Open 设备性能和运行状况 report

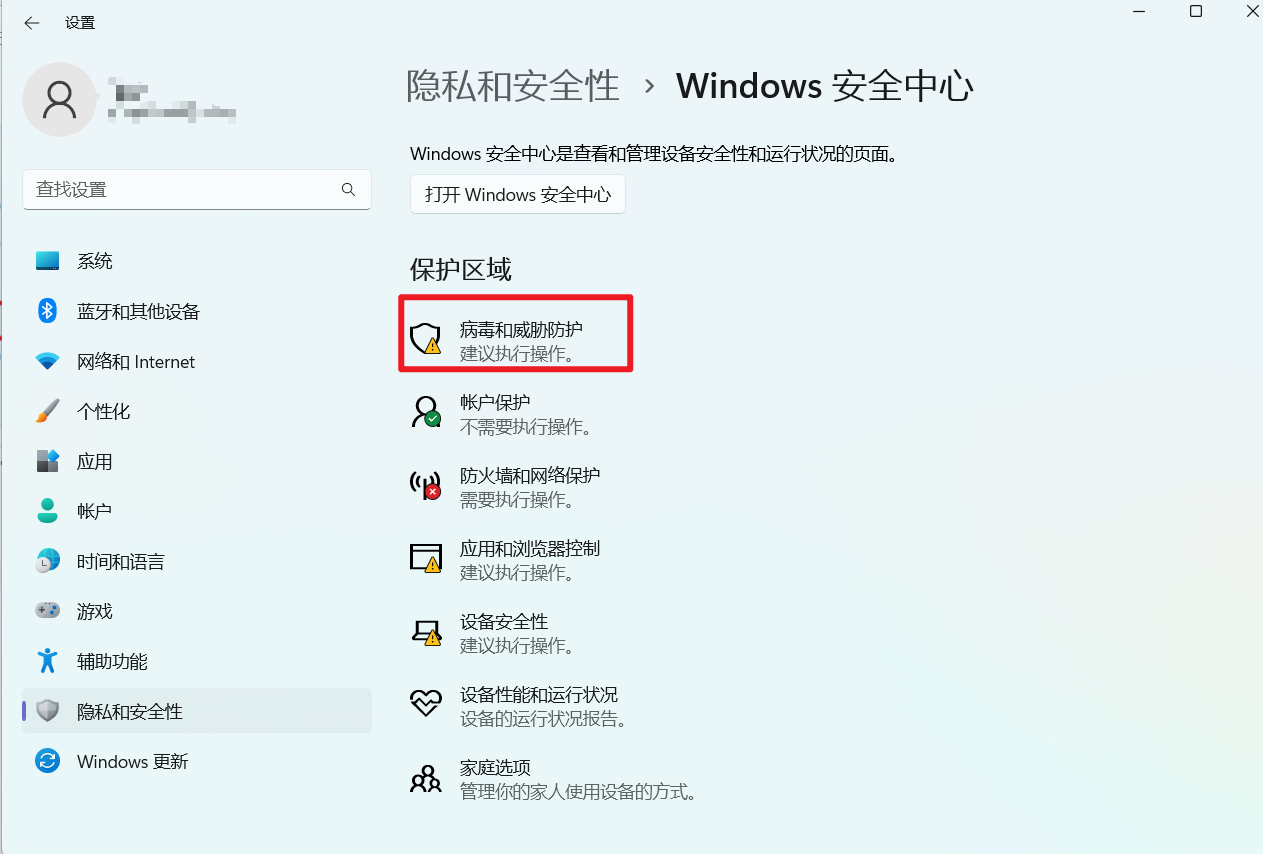pyautogui.click(x=520, y=706)
